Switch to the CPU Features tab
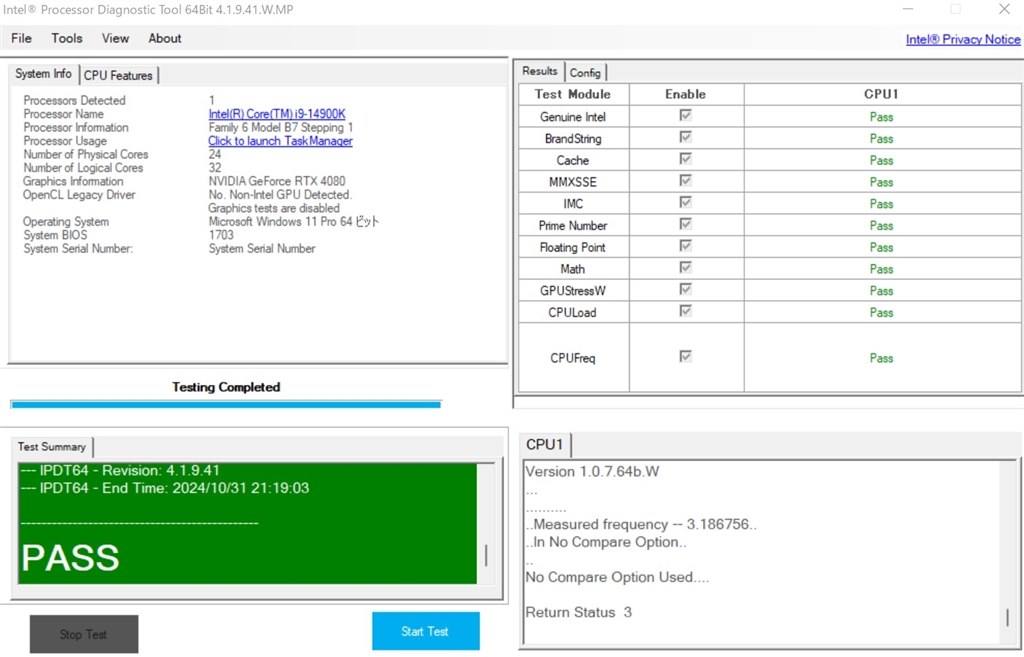 pyautogui.click(x=118, y=75)
